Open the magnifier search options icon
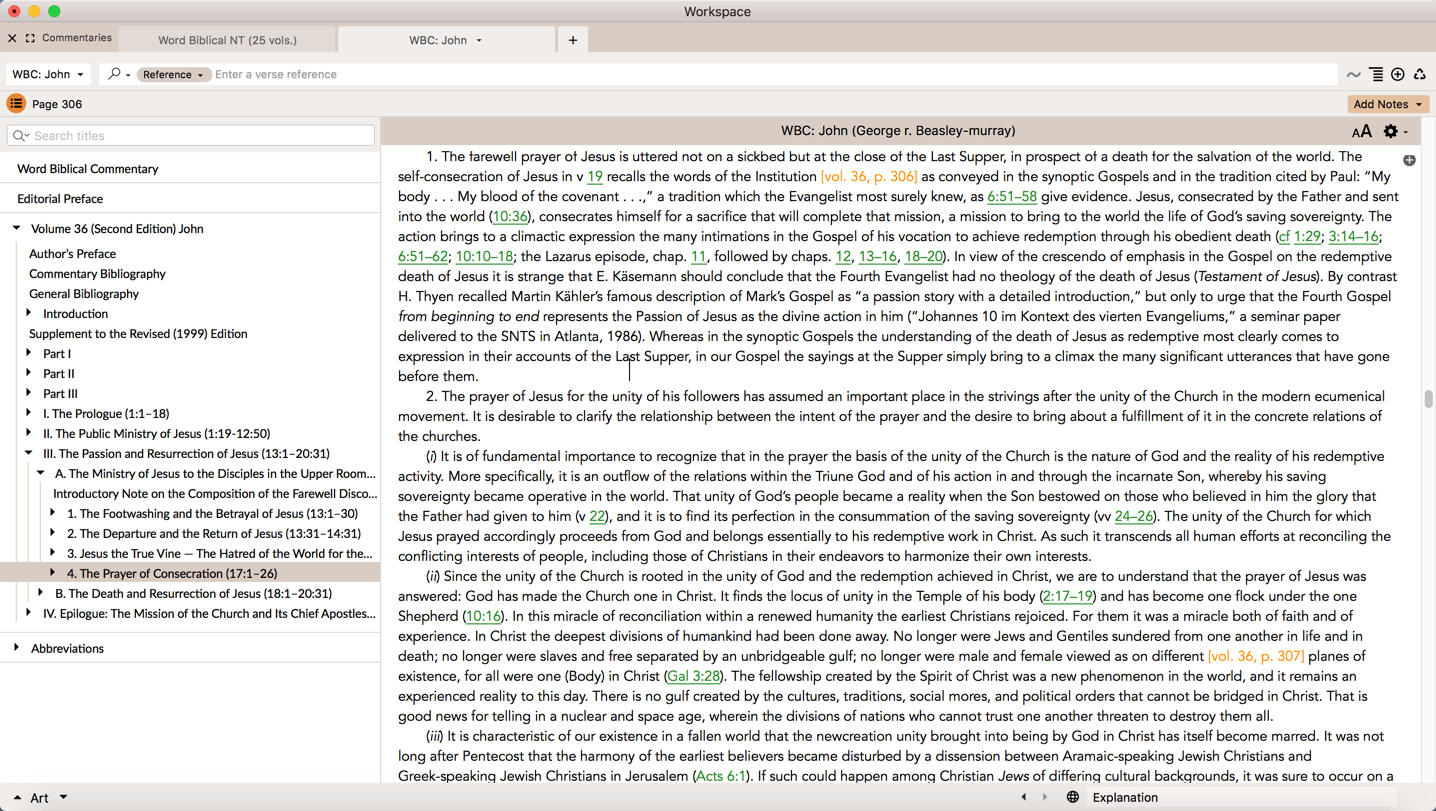Viewport: 1436px width, 811px height. tap(118, 74)
